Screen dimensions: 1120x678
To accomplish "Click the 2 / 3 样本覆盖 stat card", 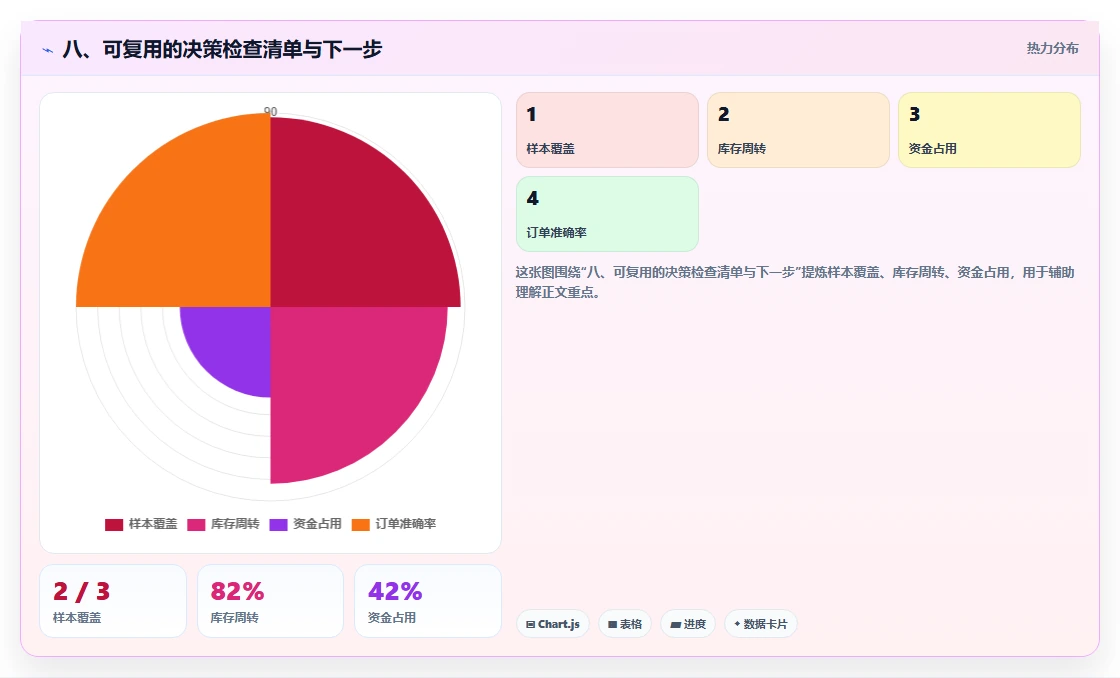I will coord(113,601).
